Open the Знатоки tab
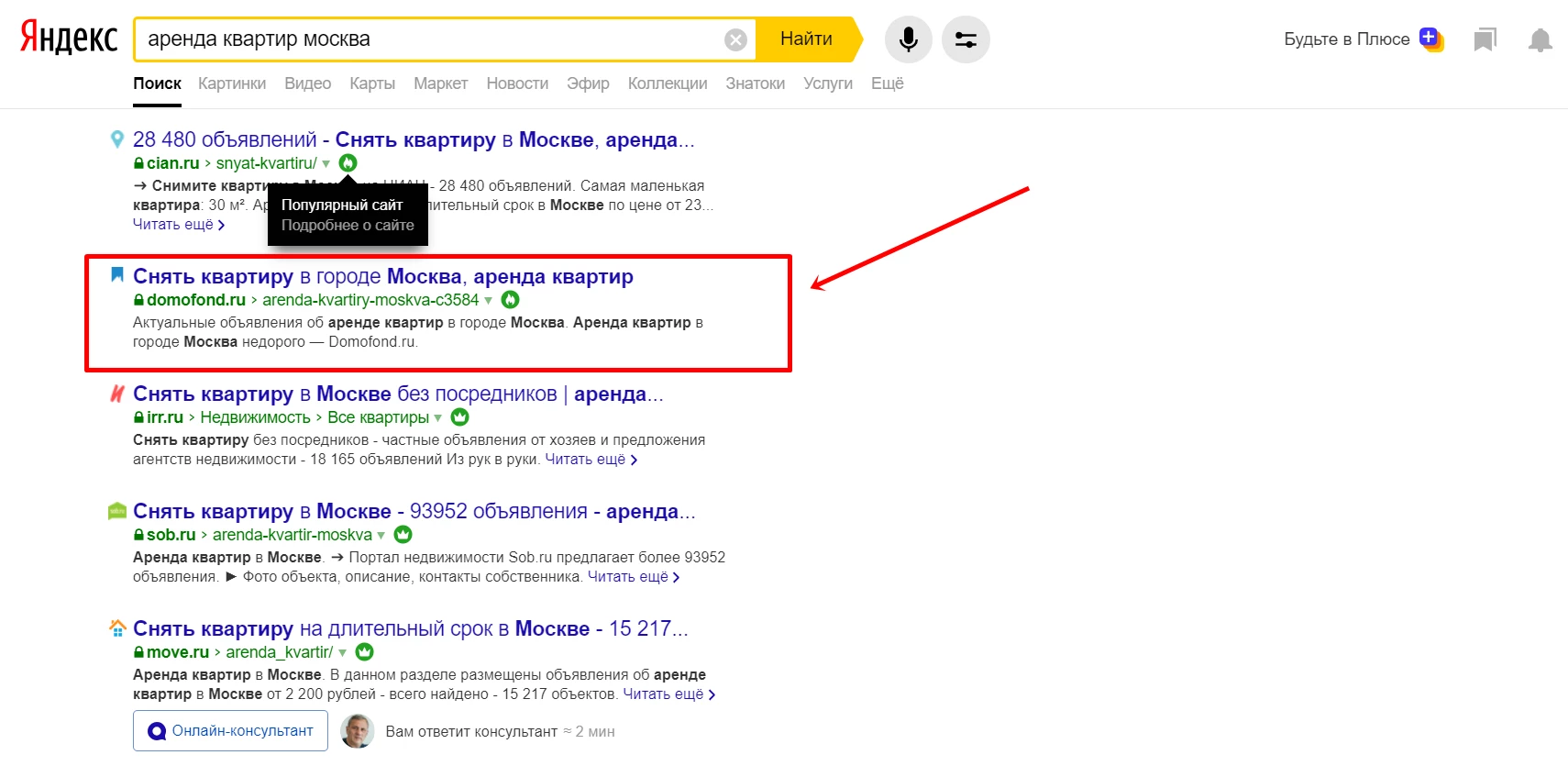Image resolution: width=1568 pixels, height=766 pixels. tap(755, 83)
